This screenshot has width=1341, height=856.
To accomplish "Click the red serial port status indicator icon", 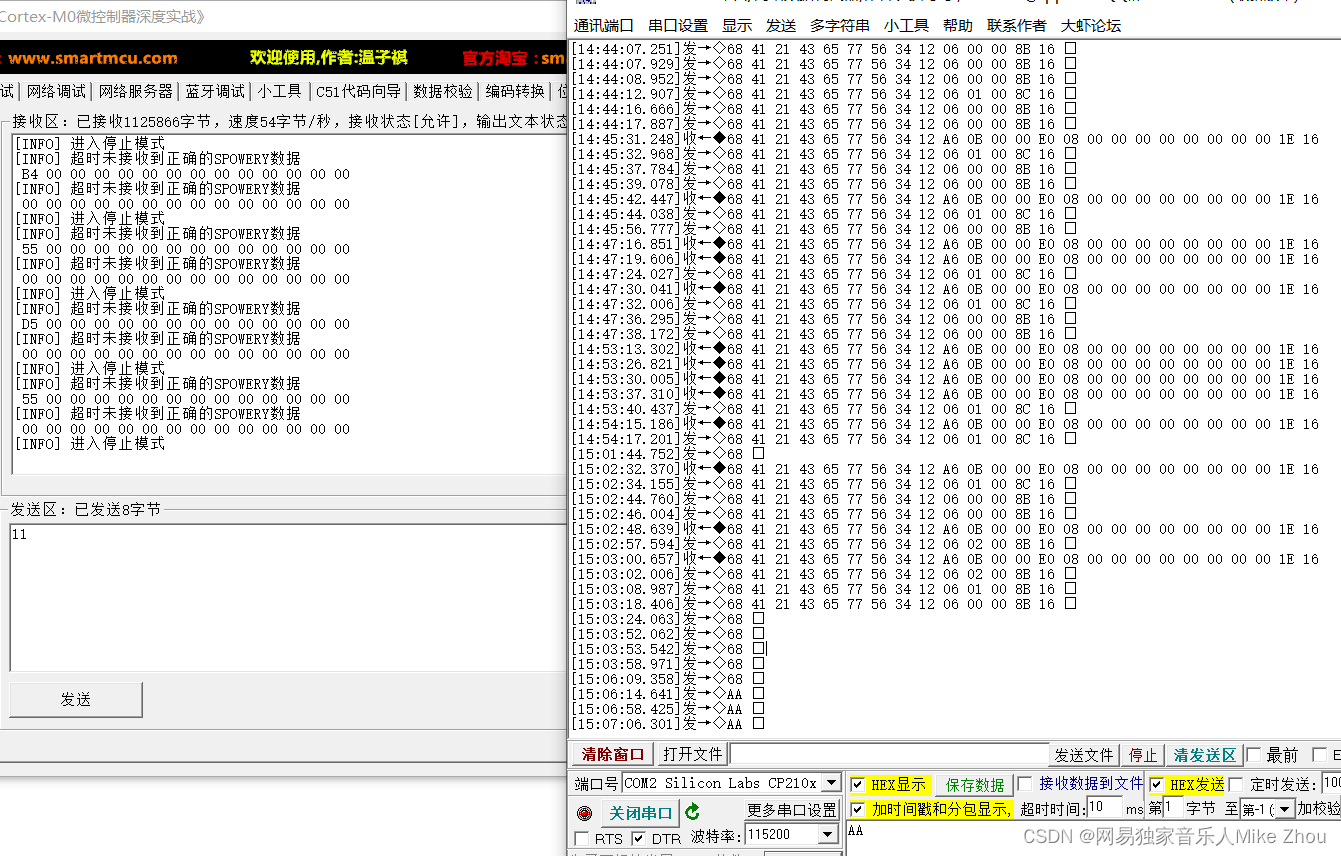I will 585,813.
